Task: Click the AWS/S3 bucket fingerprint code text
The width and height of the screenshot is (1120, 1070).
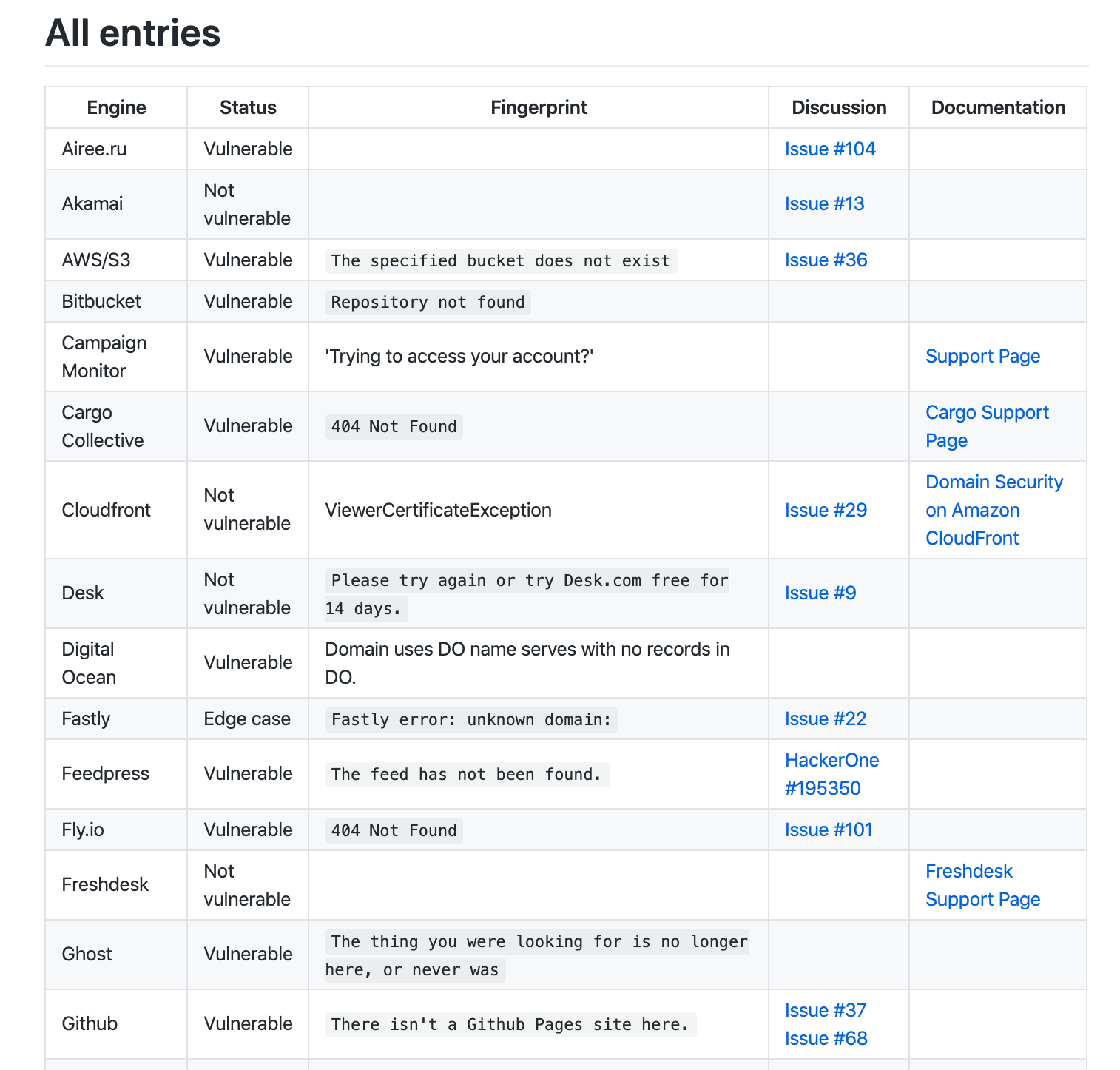Action: click(501, 260)
